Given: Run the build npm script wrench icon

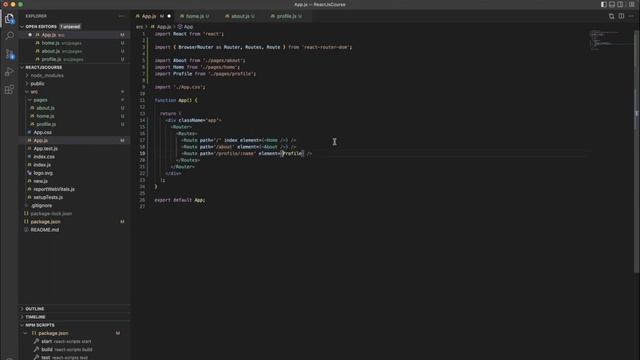Looking at the screenshot, I should click(36, 349).
